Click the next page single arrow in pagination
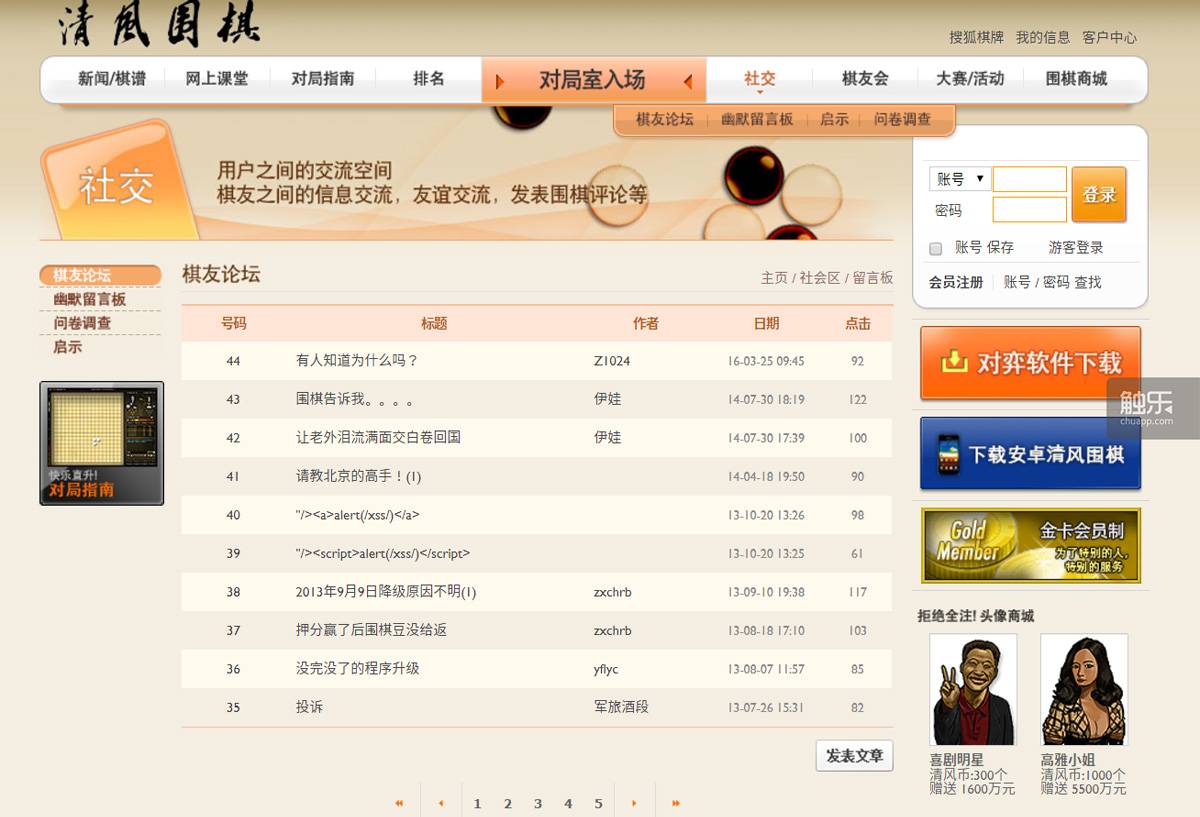Viewport: 1200px width, 817px height. click(x=634, y=803)
